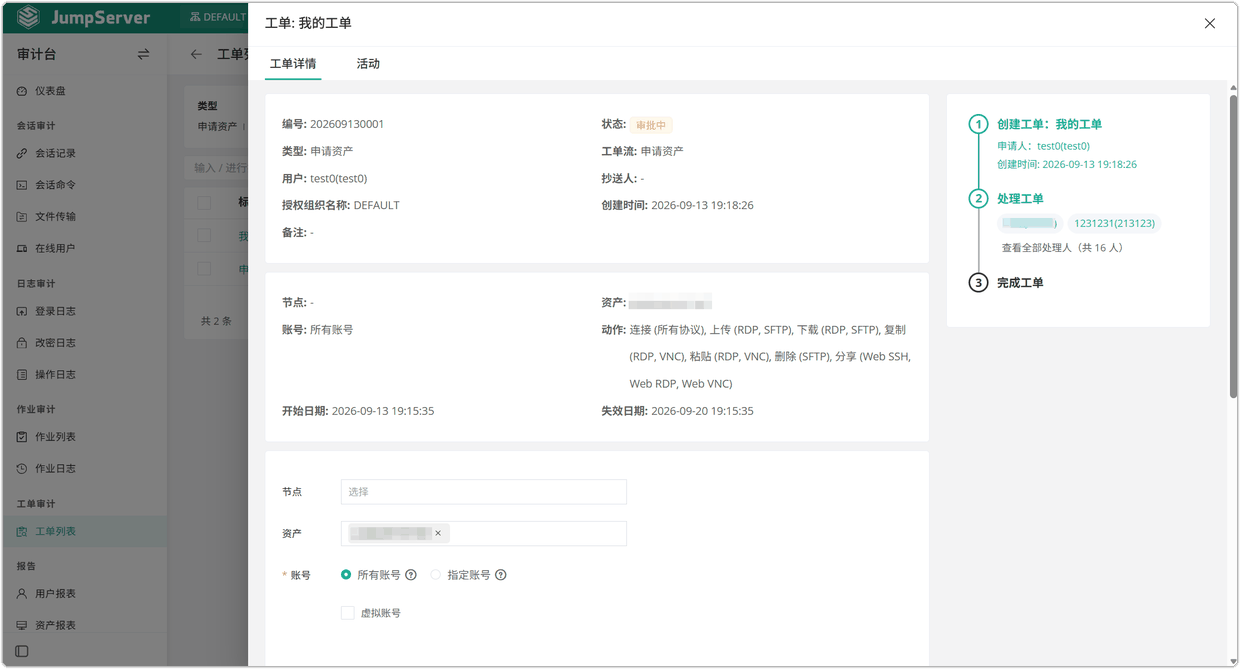
Task: Switch to the 活动 tab
Action: 368,64
